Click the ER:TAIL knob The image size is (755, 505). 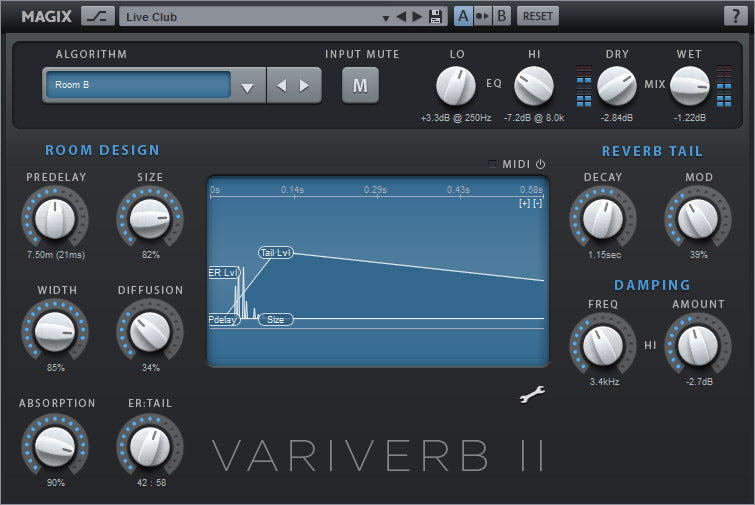point(150,447)
